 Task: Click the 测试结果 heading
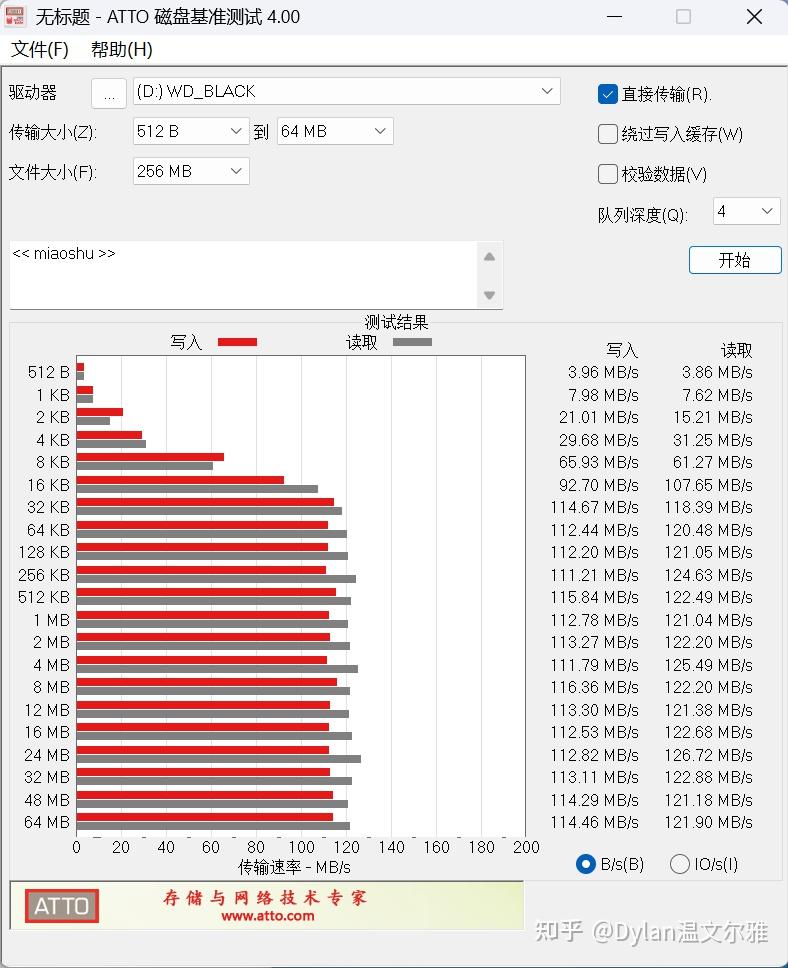coord(396,322)
